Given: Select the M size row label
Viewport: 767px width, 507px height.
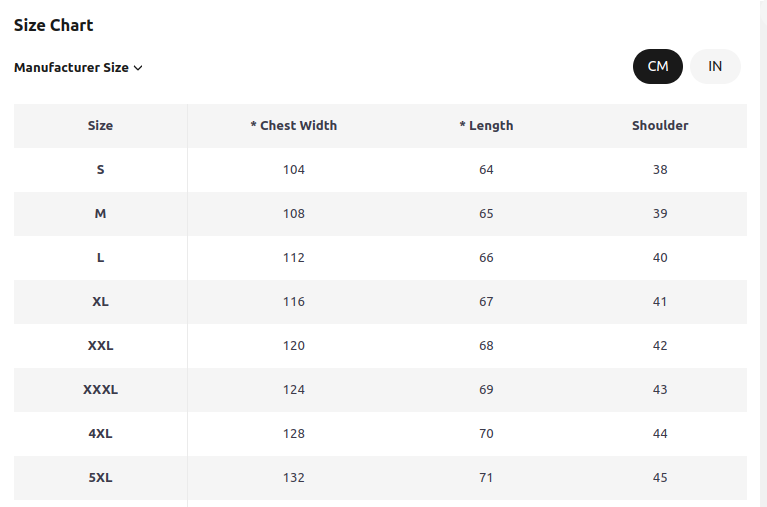Looking at the screenshot, I should [x=100, y=214].
